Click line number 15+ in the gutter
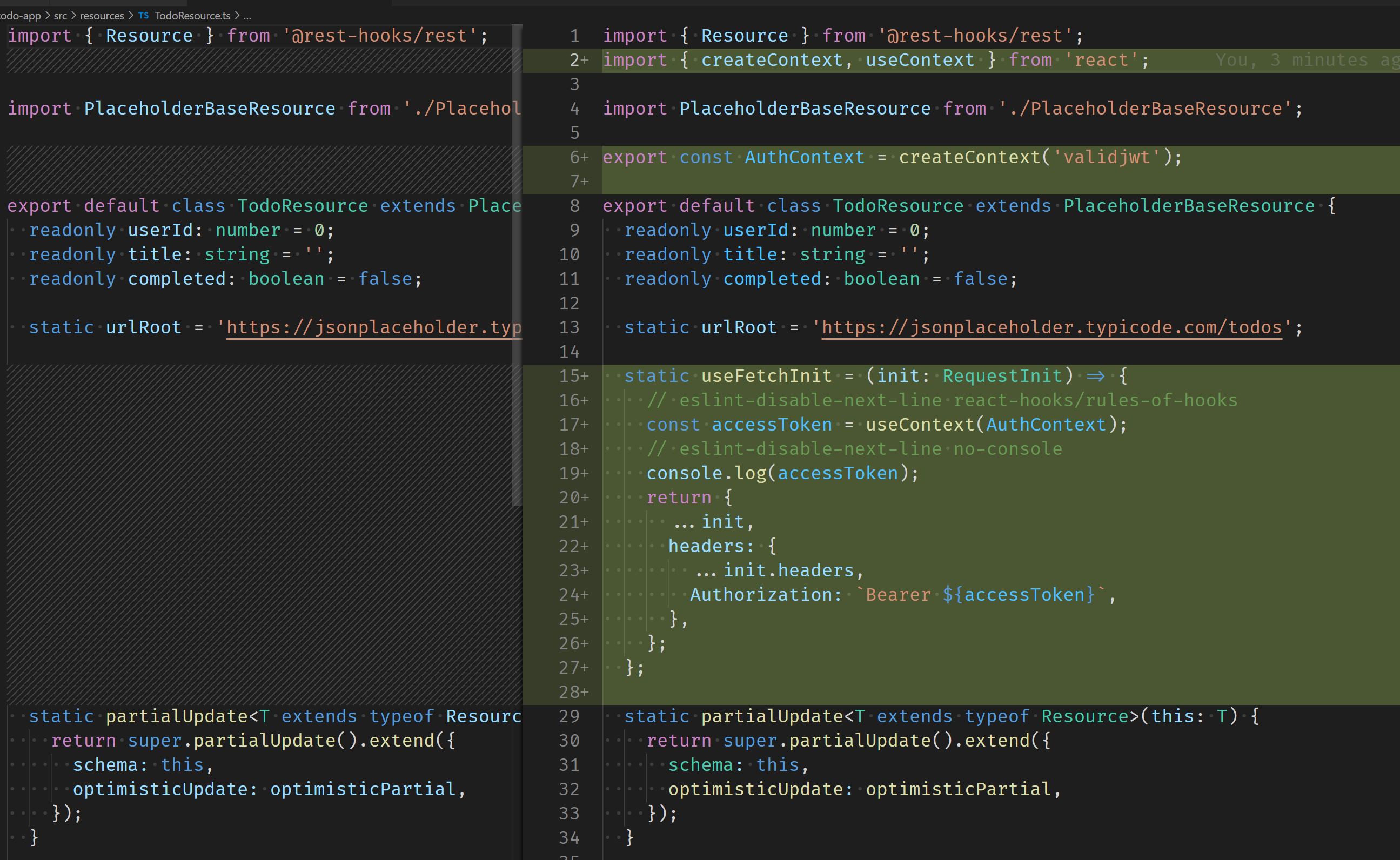1400x860 pixels. click(573, 376)
